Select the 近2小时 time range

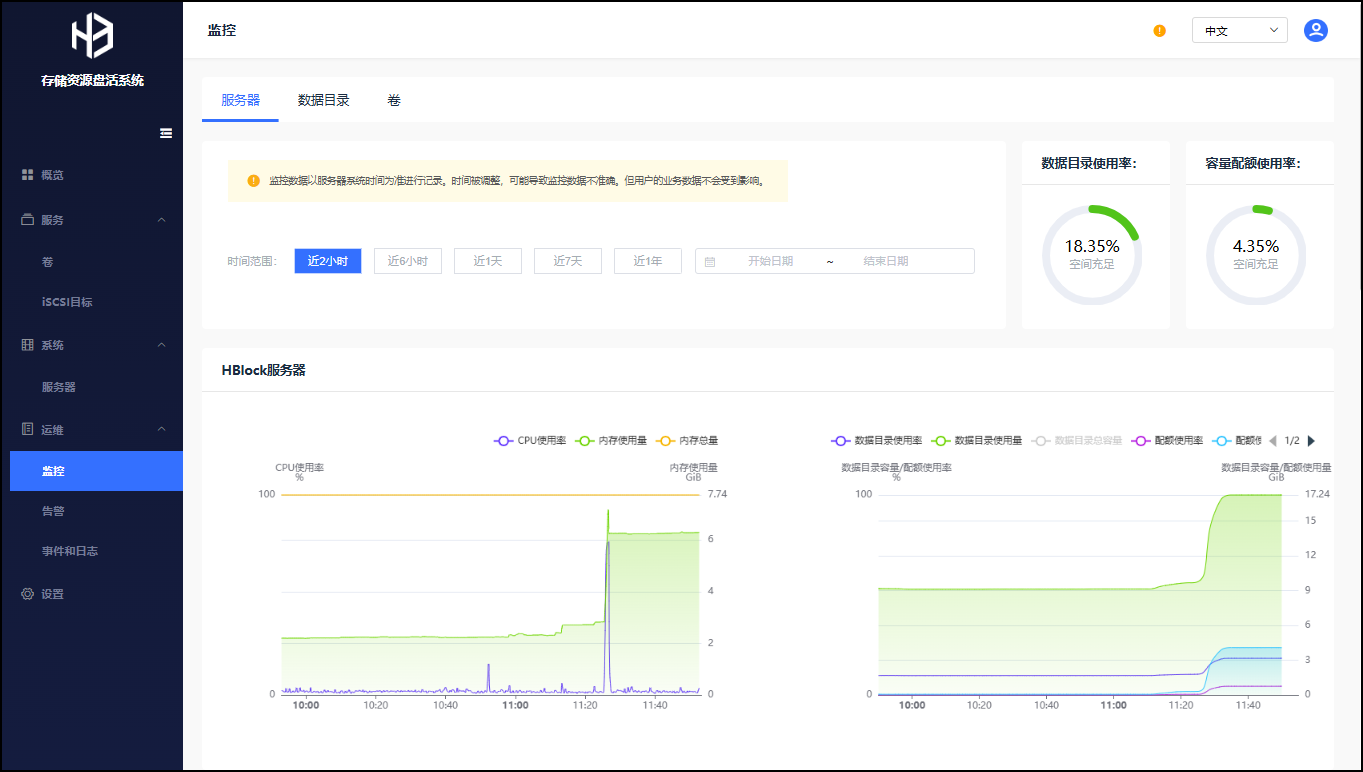pos(328,261)
